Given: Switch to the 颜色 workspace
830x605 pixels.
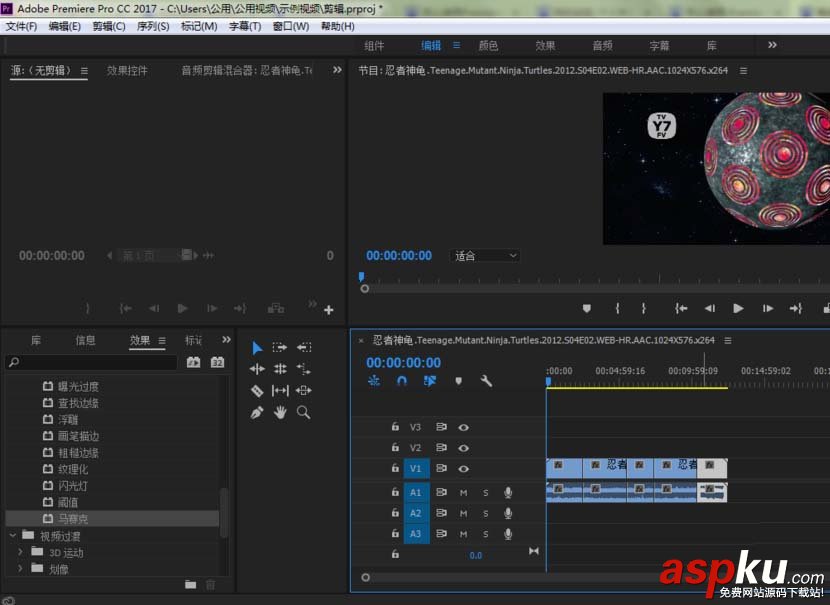Looking at the screenshot, I should (488, 46).
